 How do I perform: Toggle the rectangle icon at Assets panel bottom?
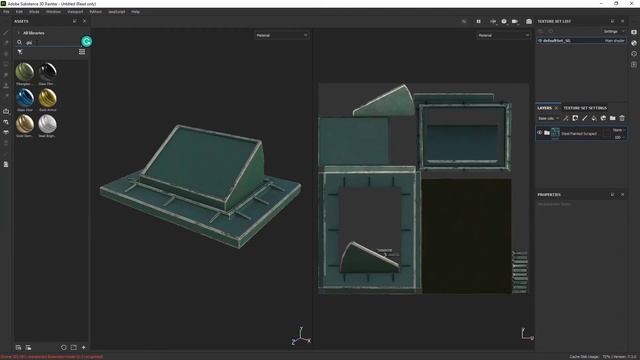point(73,347)
